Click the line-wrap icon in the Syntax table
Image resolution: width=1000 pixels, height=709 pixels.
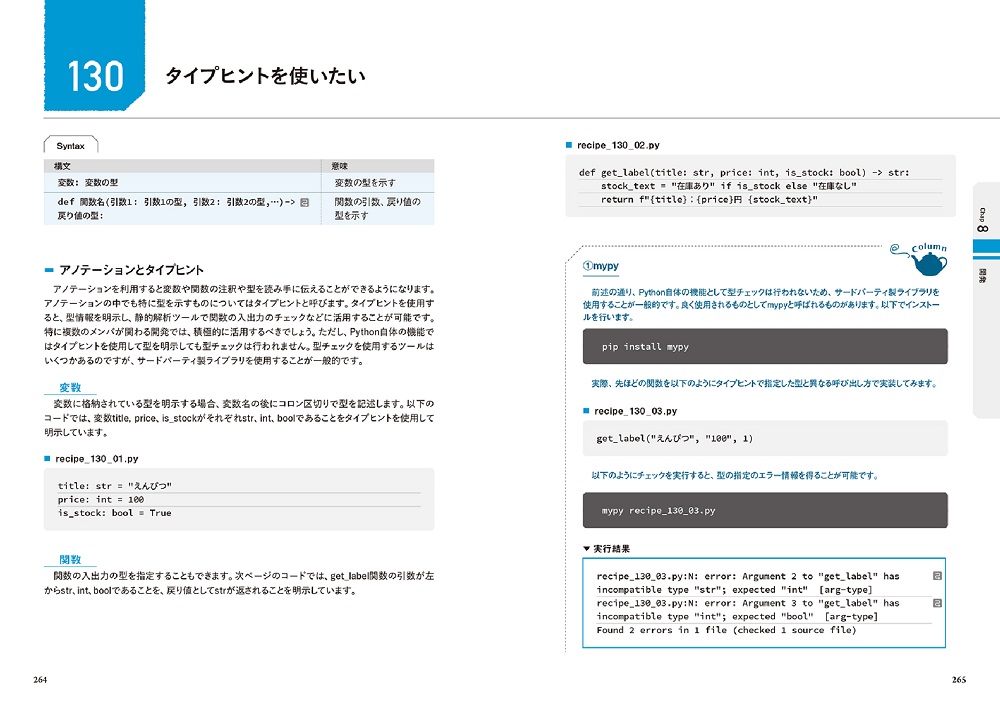(305, 202)
